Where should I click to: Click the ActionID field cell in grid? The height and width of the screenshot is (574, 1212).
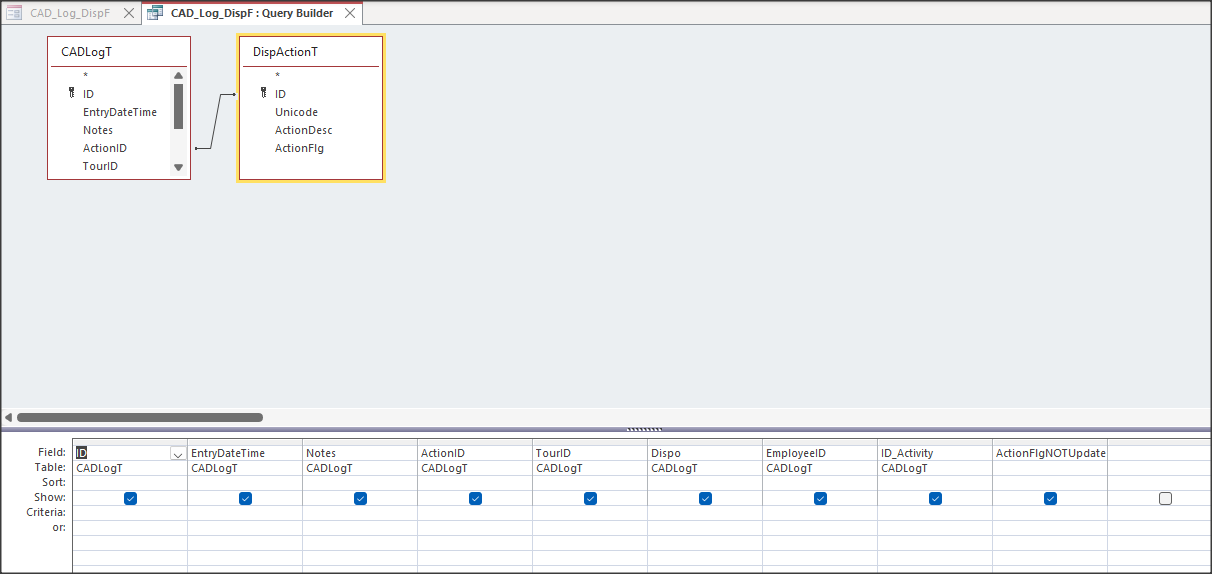[x=475, y=453]
